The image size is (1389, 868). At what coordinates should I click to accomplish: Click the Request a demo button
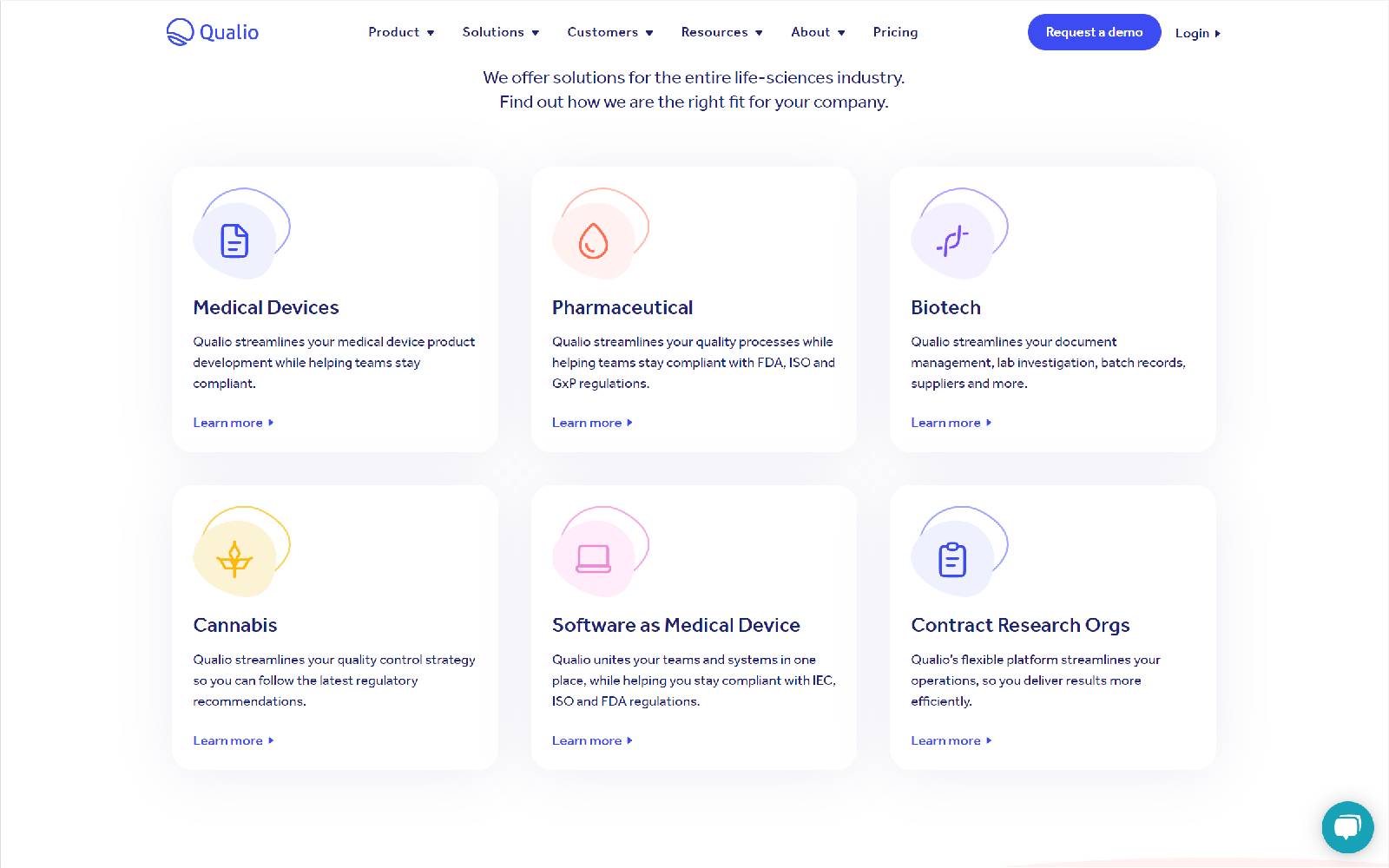1094,32
